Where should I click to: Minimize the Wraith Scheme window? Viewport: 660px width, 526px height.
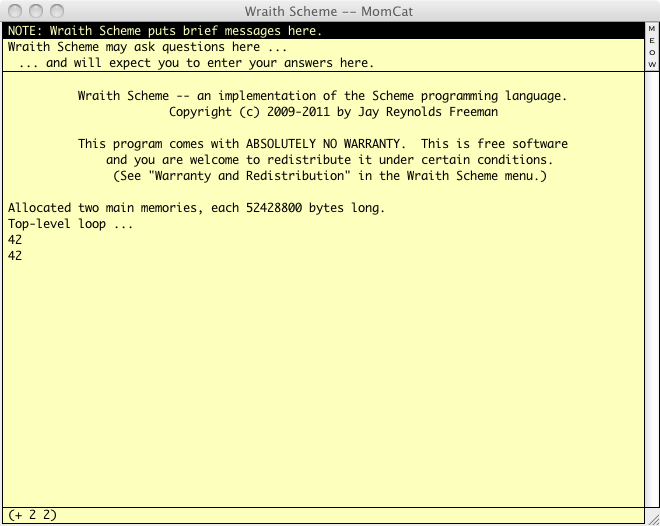(34, 11)
